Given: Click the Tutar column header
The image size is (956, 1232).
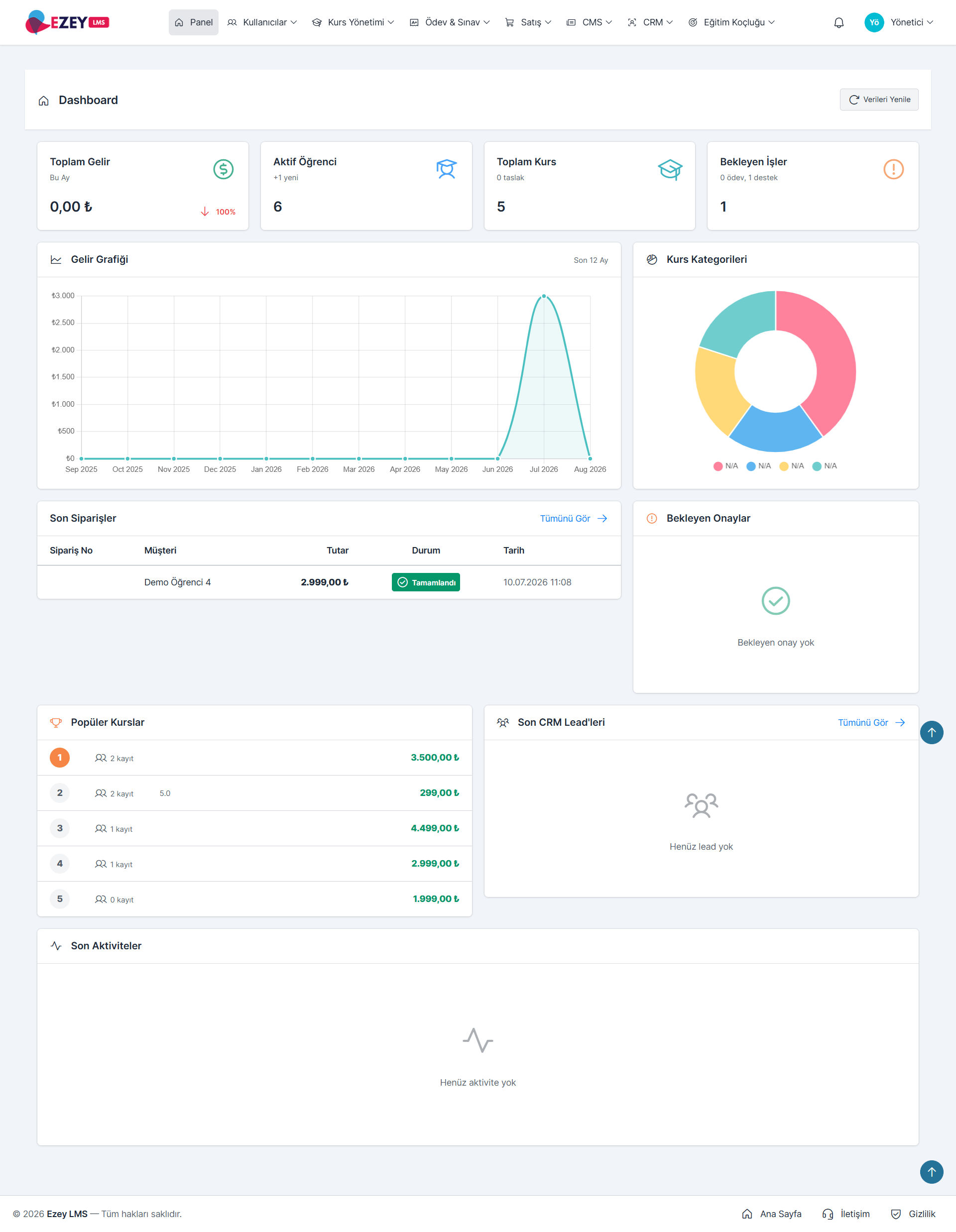Looking at the screenshot, I should point(338,551).
